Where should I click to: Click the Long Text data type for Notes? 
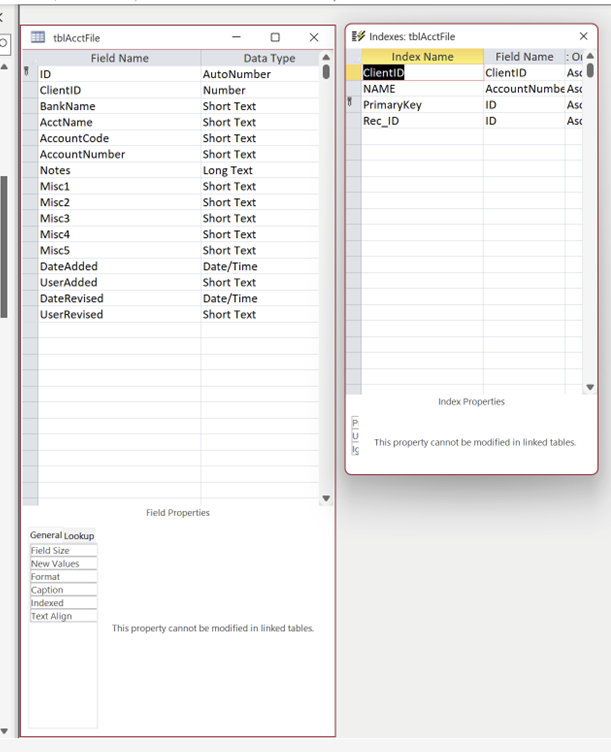click(260, 170)
